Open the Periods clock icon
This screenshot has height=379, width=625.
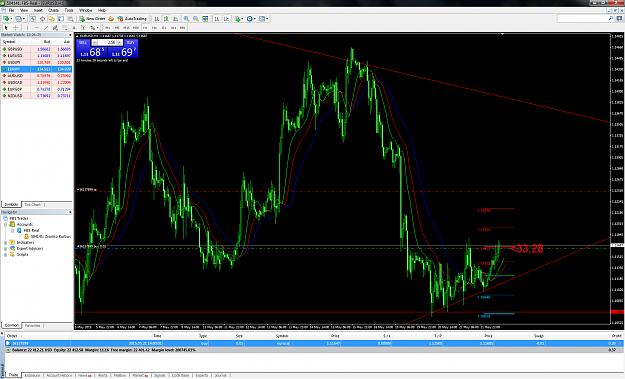point(250,19)
